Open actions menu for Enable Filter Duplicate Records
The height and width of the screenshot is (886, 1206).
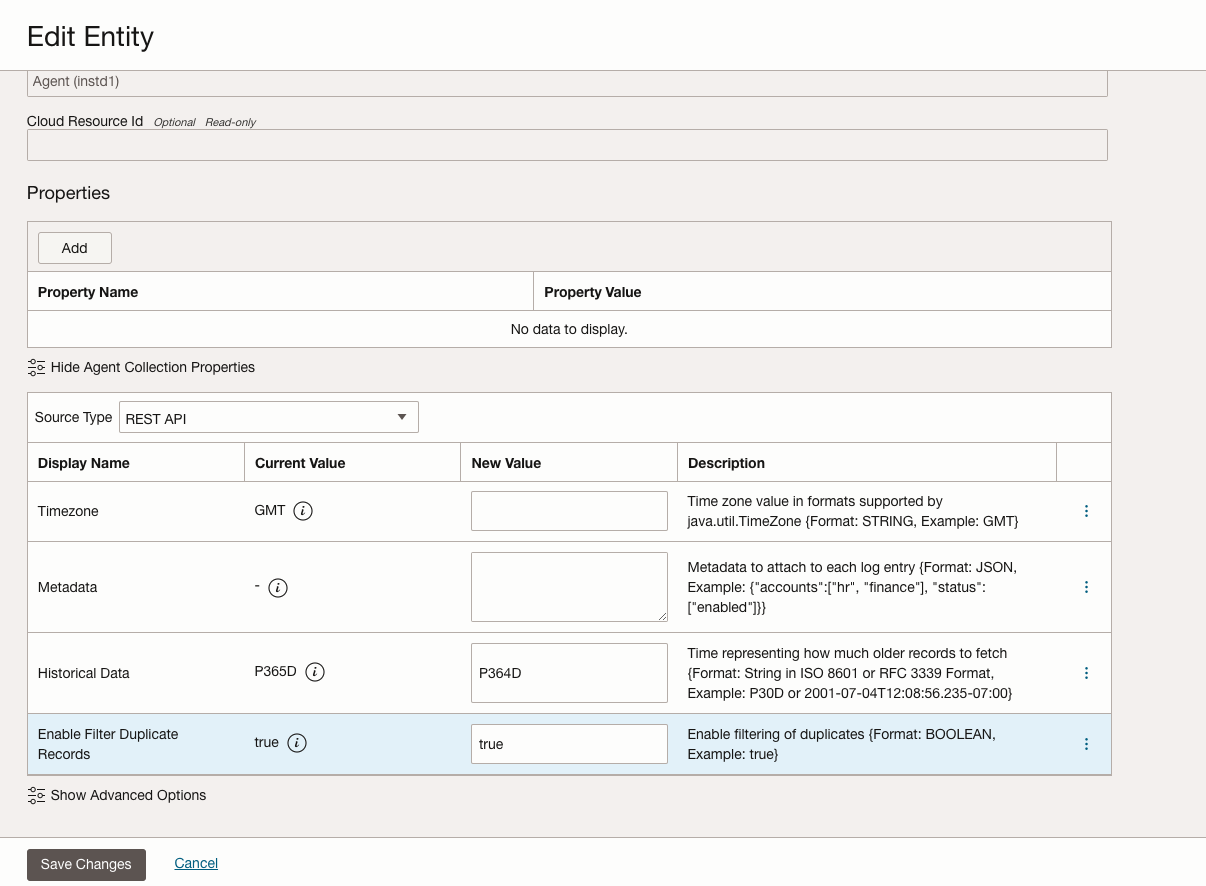pyautogui.click(x=1086, y=744)
